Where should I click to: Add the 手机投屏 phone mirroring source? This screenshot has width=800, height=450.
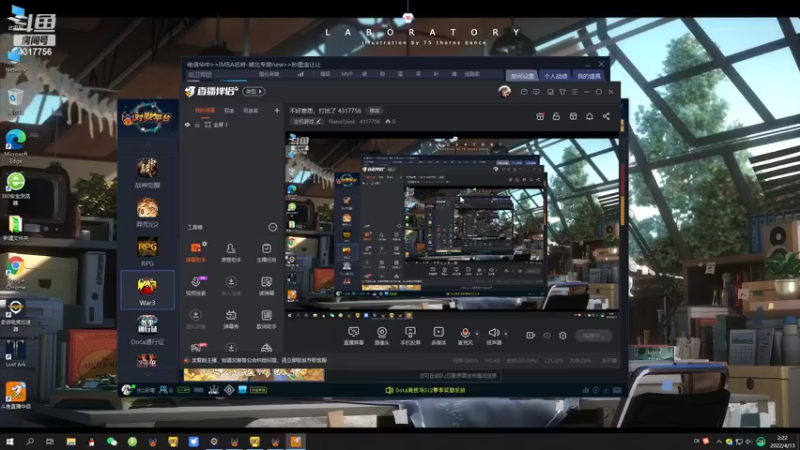point(410,336)
